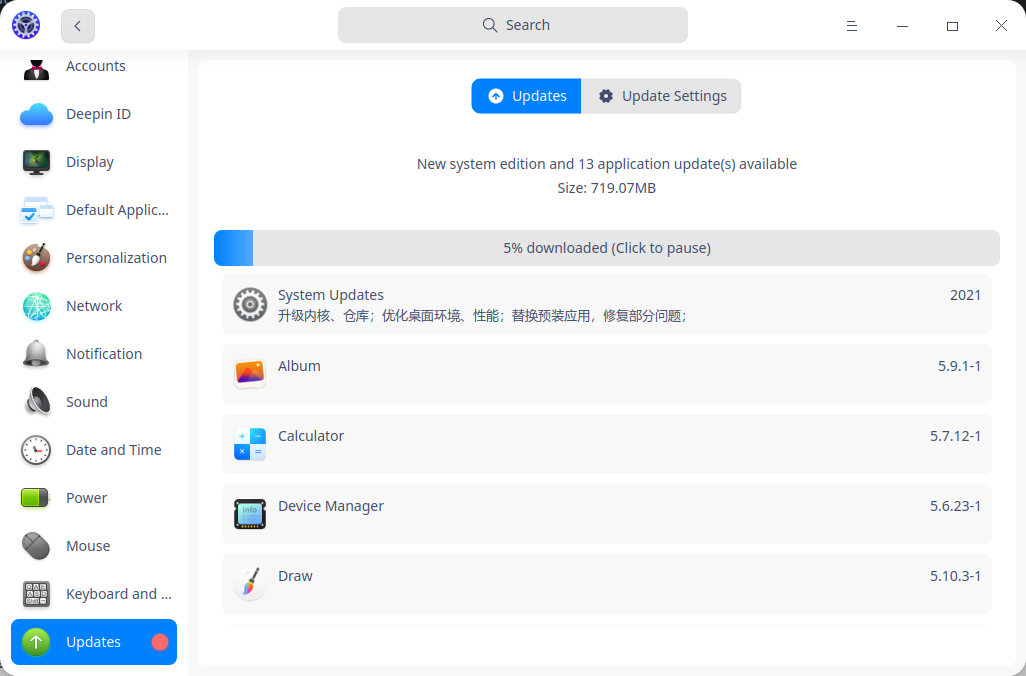Click the Size: 719.07MB text
This screenshot has height=676, width=1026.
[x=607, y=188]
